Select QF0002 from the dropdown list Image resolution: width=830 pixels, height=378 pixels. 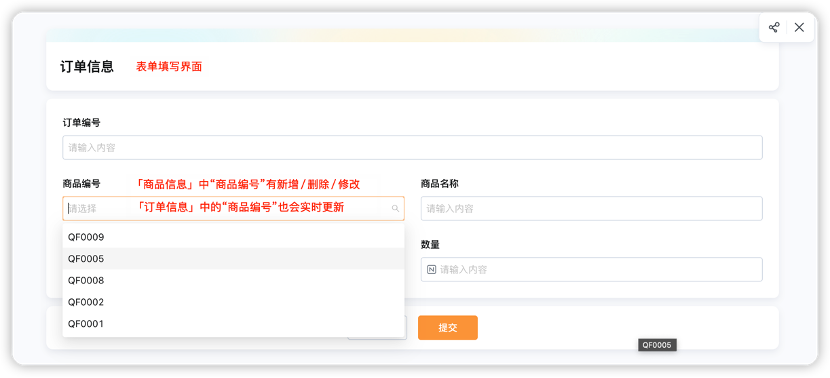tap(233, 302)
